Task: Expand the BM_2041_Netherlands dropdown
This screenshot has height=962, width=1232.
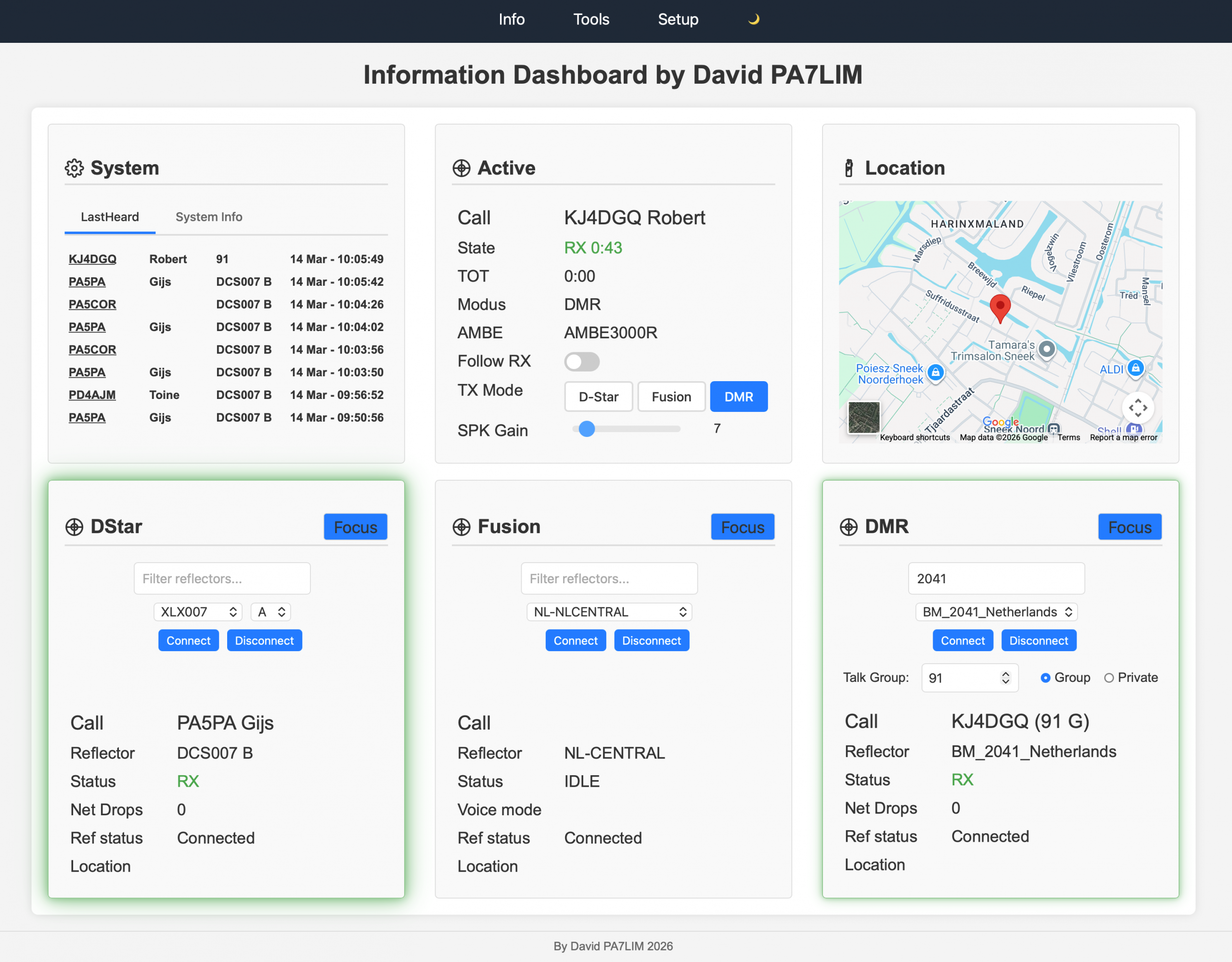Action: (x=996, y=612)
